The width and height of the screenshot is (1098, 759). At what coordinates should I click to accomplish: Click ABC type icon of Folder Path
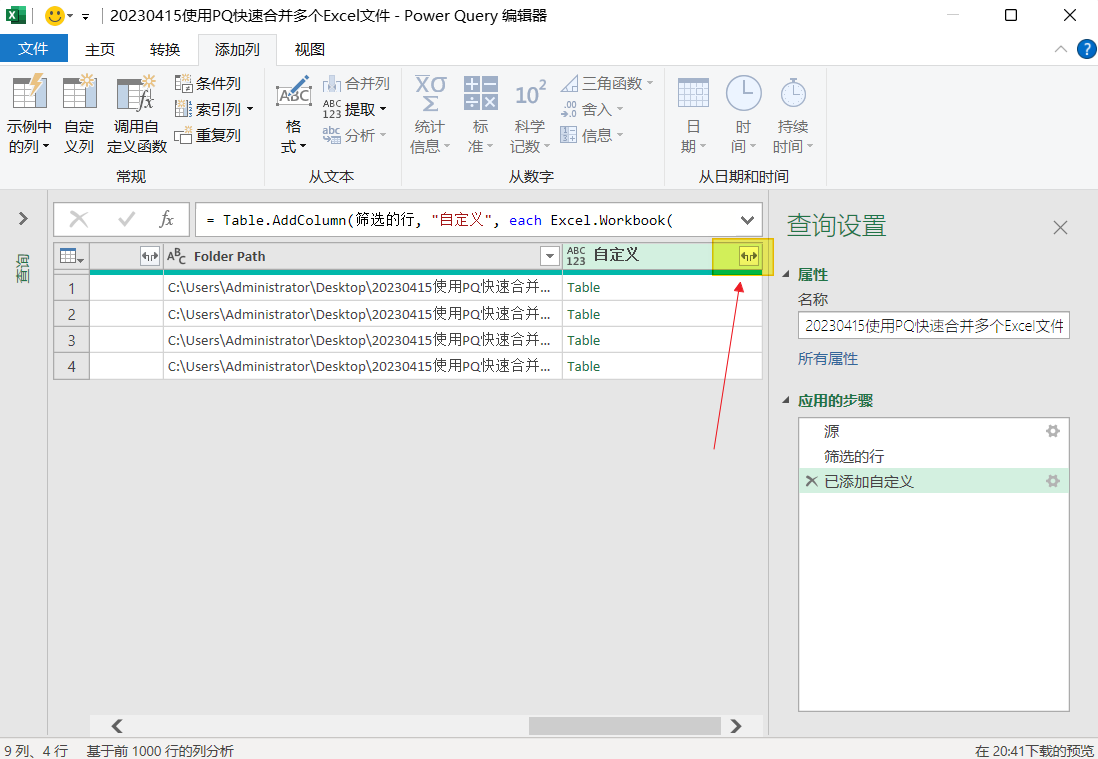pos(177,256)
